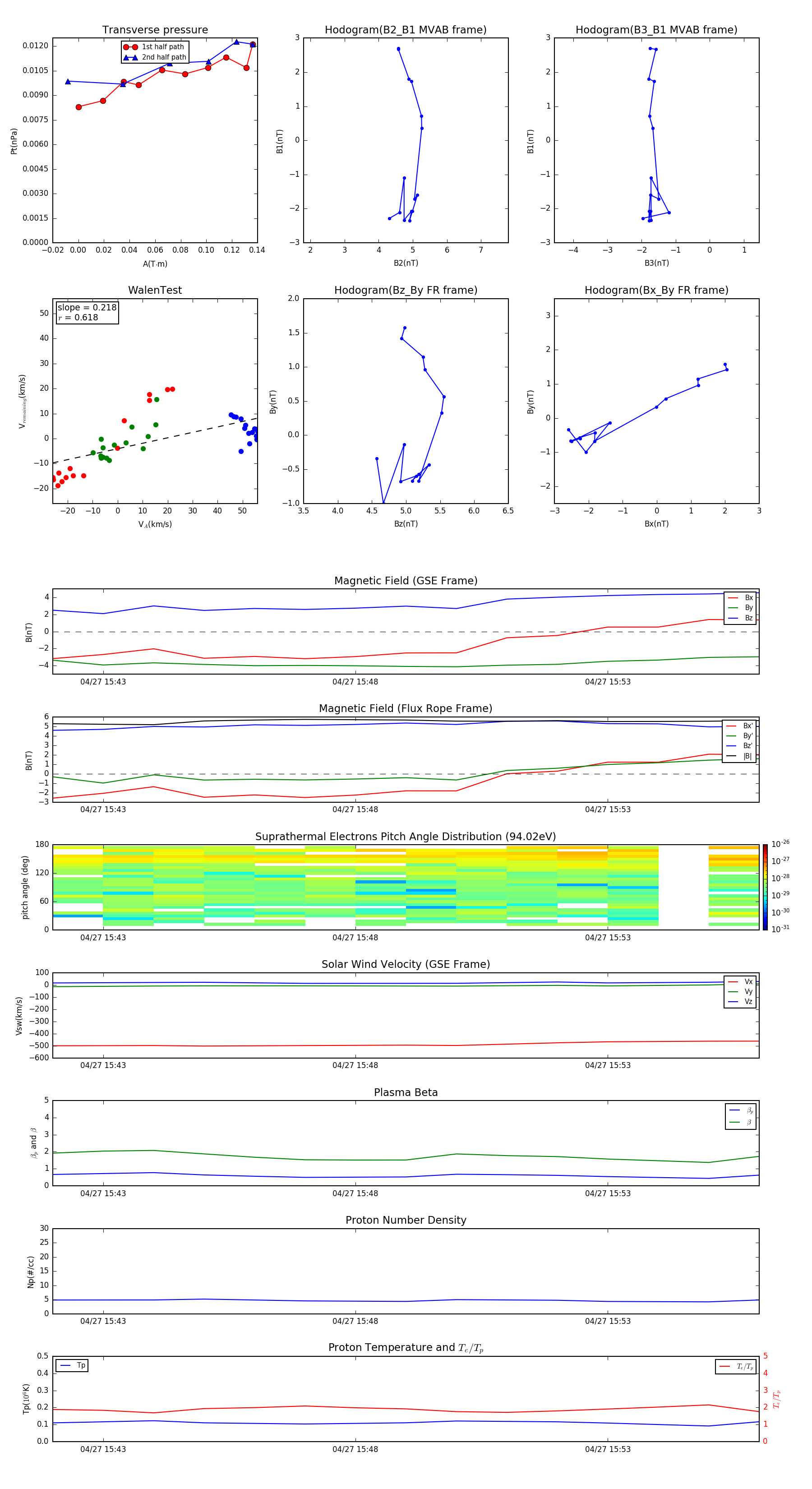Select the '1st half path' legend entry

pyautogui.click(x=154, y=47)
